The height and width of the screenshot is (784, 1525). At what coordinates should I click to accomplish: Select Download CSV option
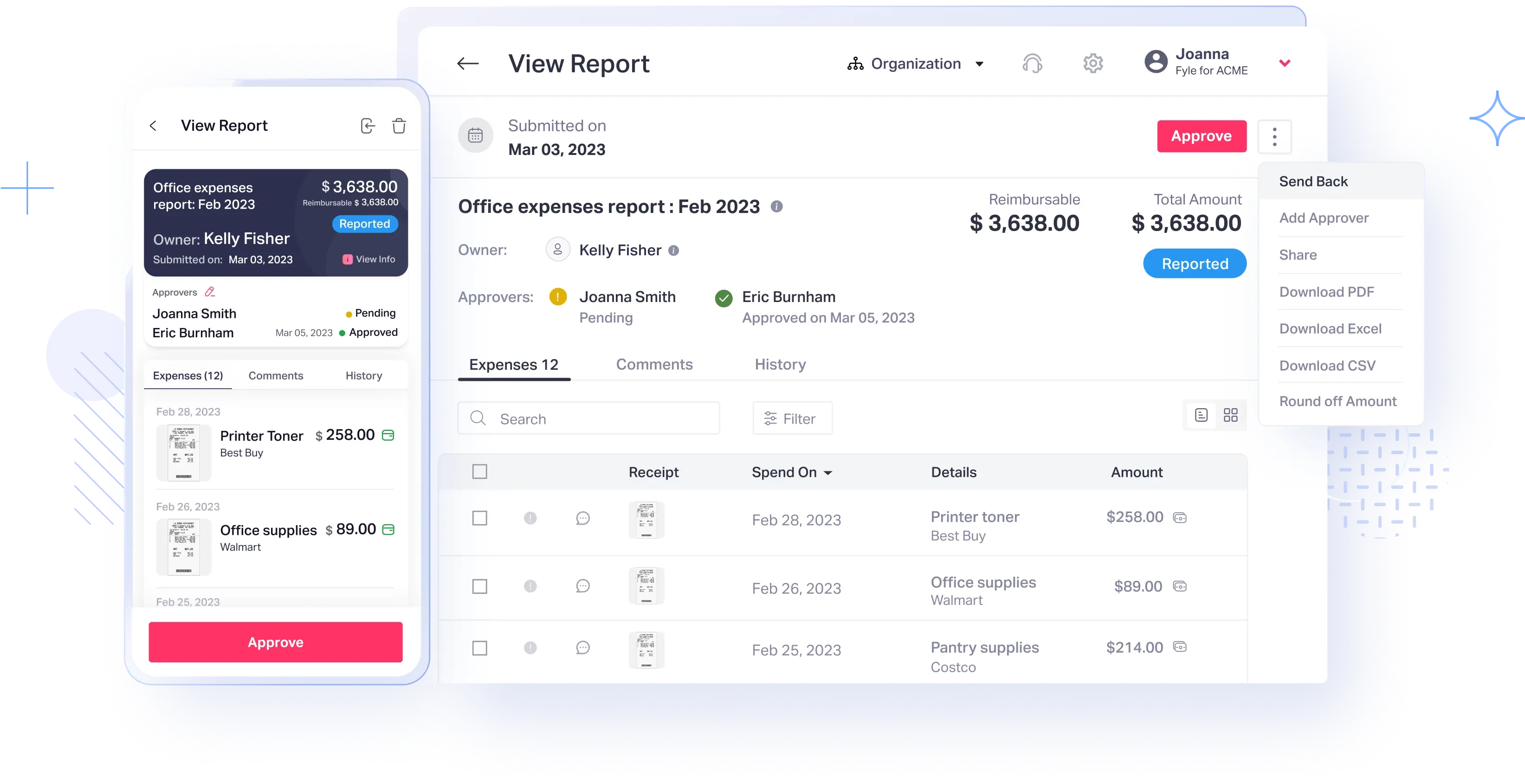(1327, 366)
